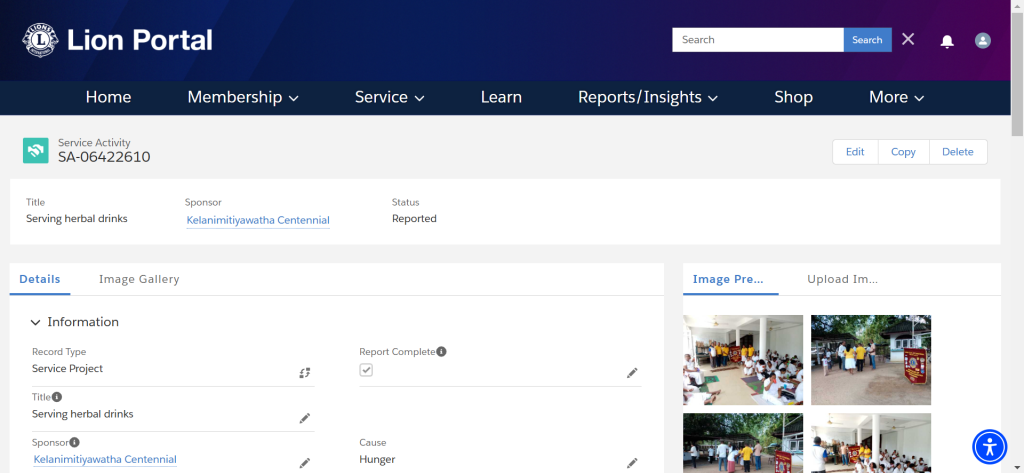1024x473 pixels.
Task: Open the notifications bell
Action: coord(947,41)
